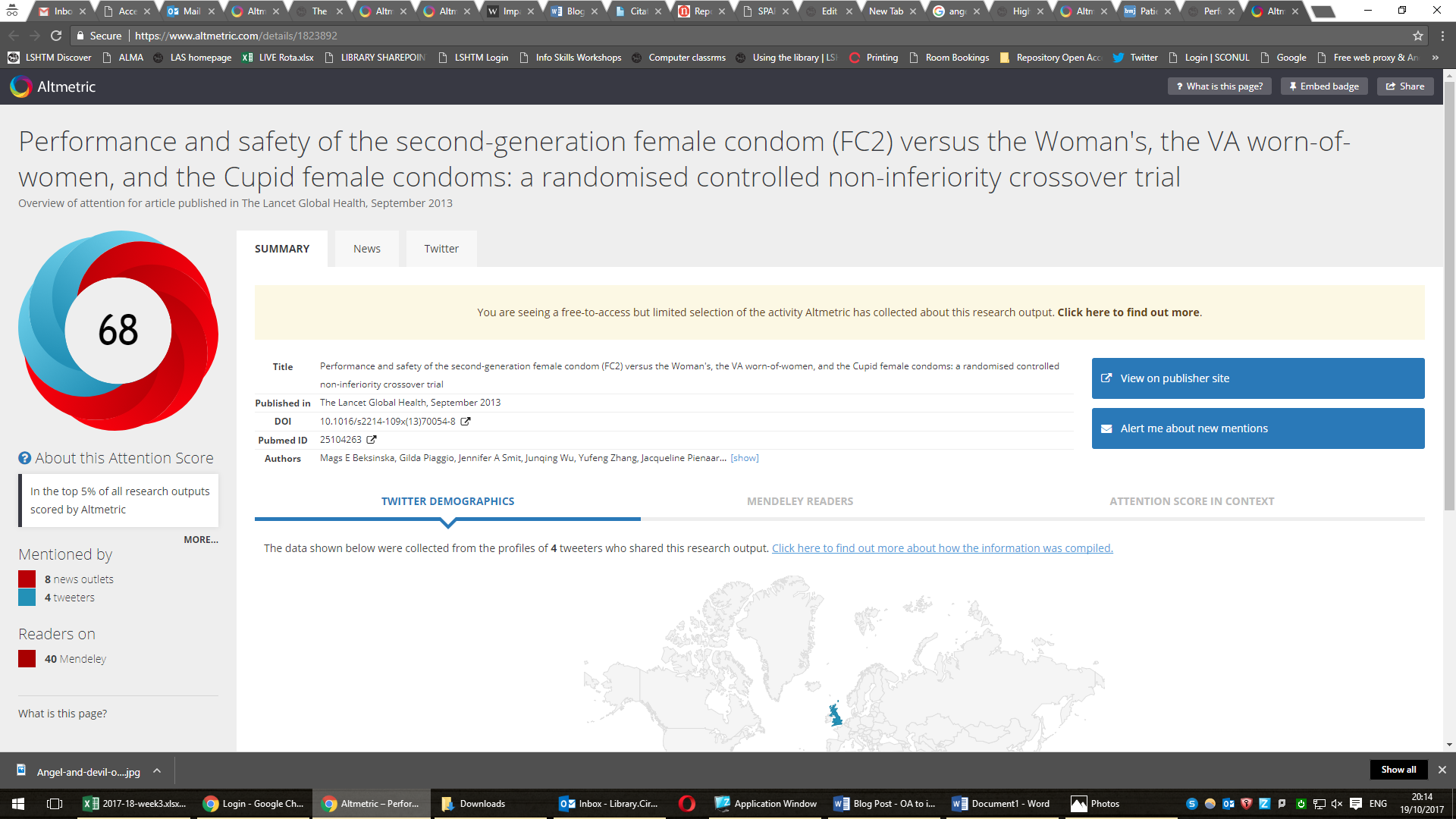Click the View on publisher site button
Screen dimensions: 1456x819
point(1257,378)
